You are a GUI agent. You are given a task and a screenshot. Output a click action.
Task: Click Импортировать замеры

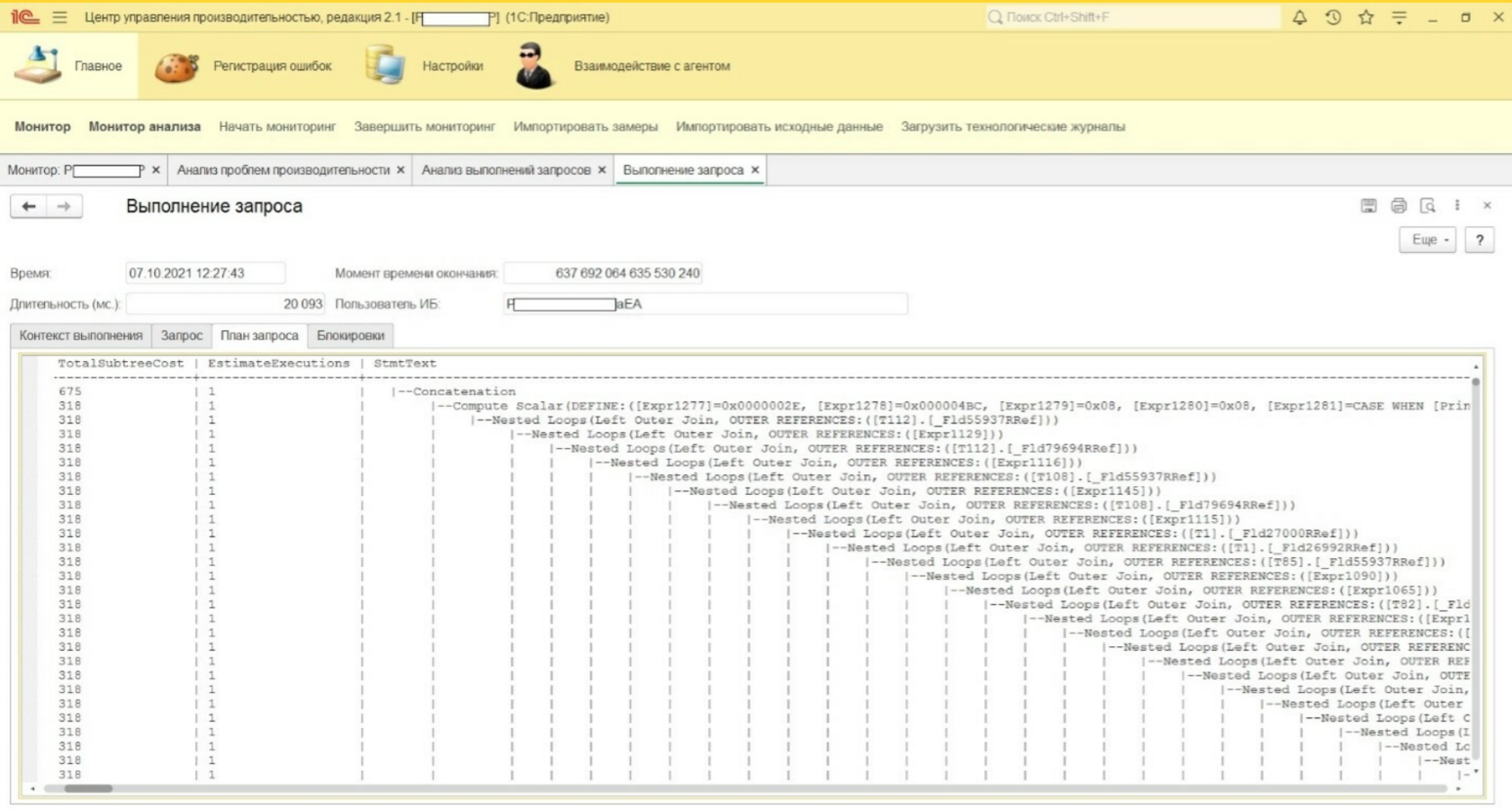[x=586, y=127]
